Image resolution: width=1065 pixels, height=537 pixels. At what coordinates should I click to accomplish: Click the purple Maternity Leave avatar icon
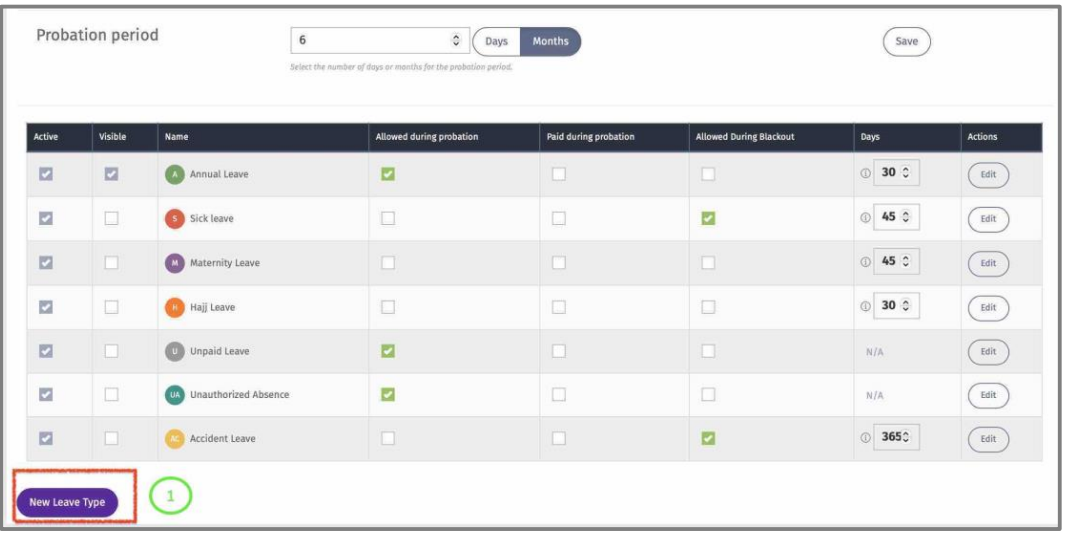point(175,262)
